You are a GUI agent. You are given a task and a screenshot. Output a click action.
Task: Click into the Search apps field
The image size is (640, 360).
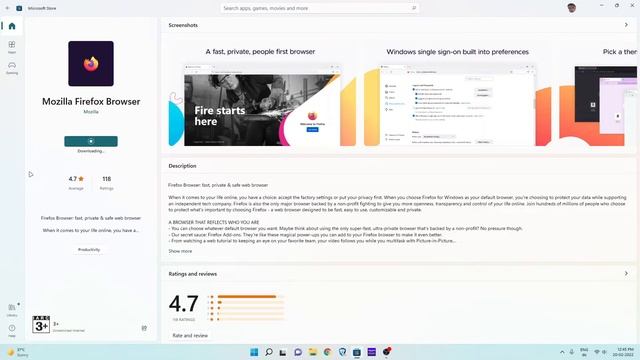pyautogui.click(x=319, y=8)
